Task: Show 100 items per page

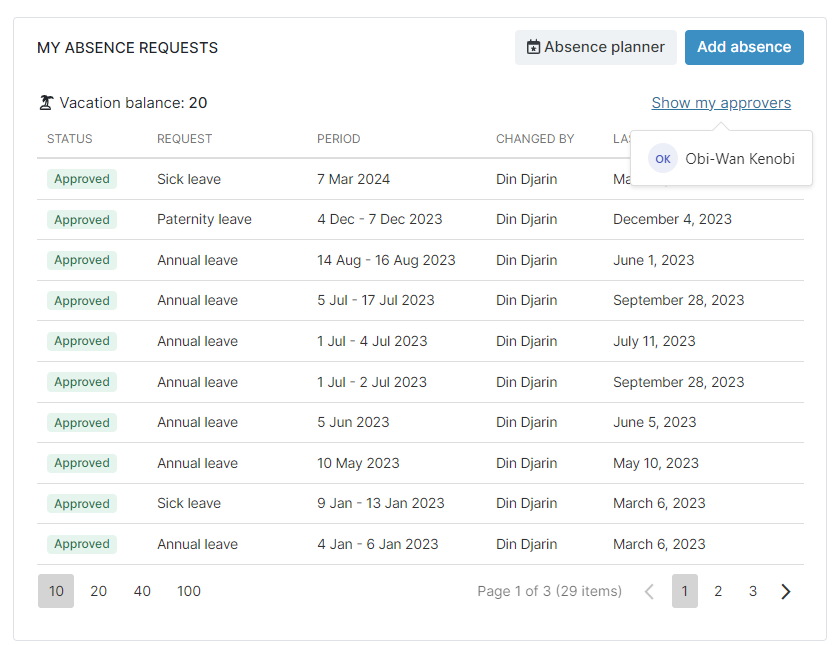Action: tap(189, 591)
